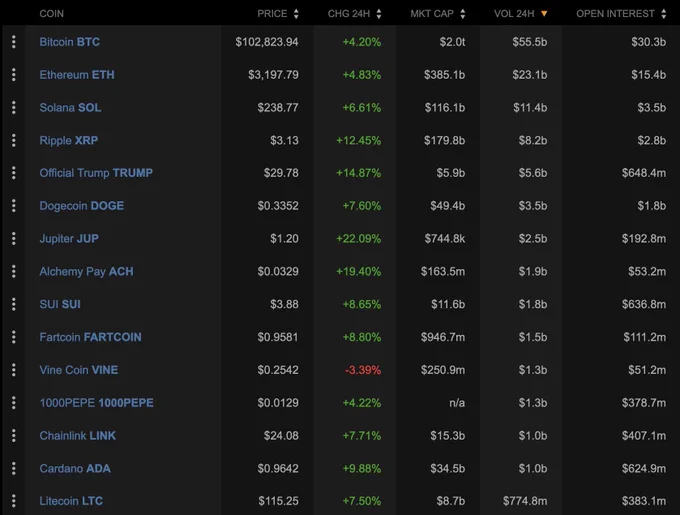
Task: Click Ripple's +12.45% change value
Action: coord(359,140)
